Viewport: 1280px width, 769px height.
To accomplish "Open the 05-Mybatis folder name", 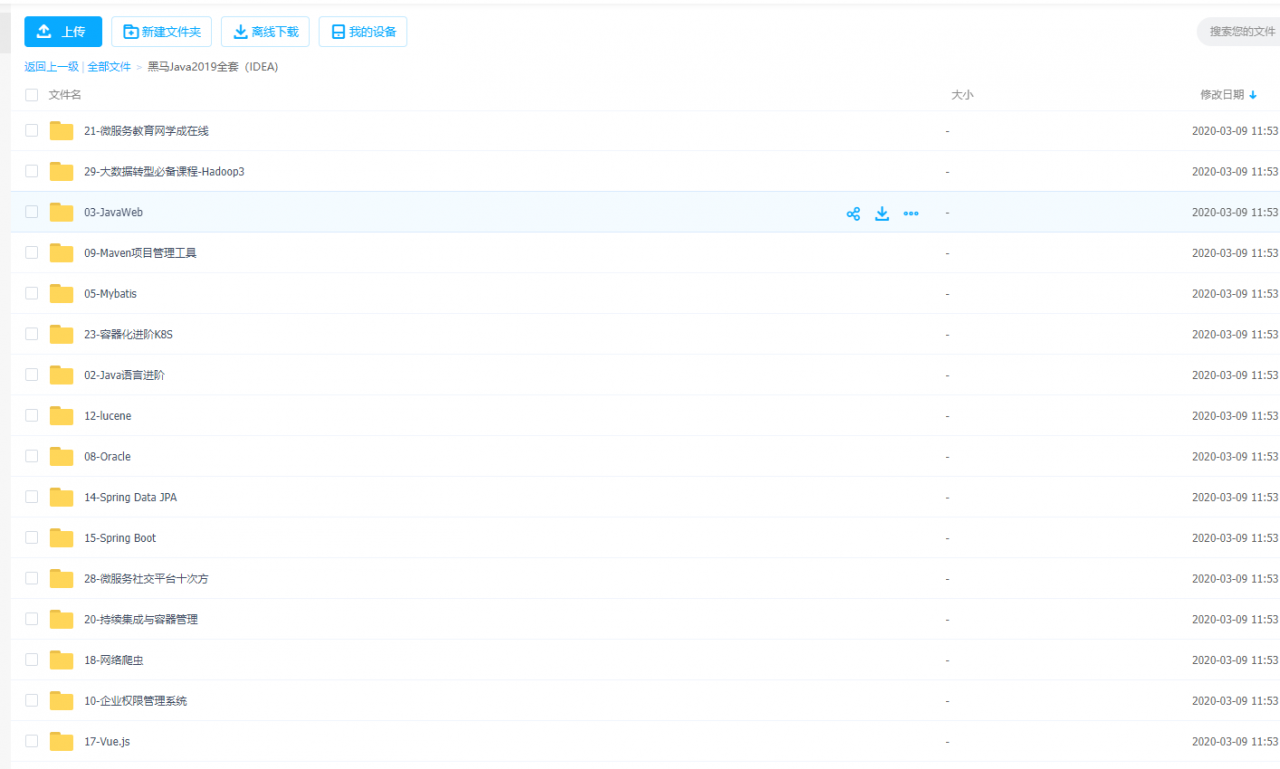I will click(x=110, y=294).
